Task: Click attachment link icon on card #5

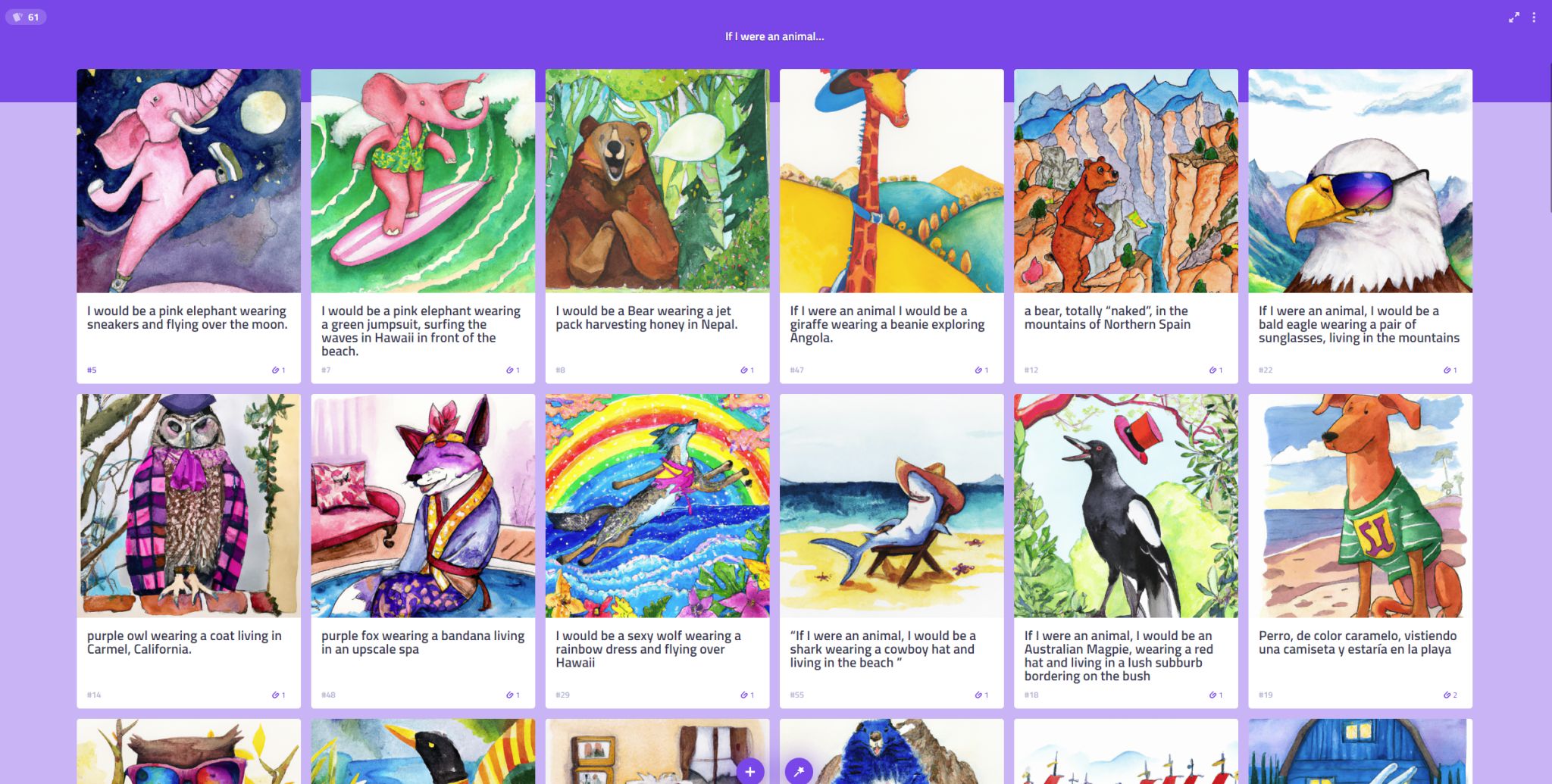Action: point(278,370)
